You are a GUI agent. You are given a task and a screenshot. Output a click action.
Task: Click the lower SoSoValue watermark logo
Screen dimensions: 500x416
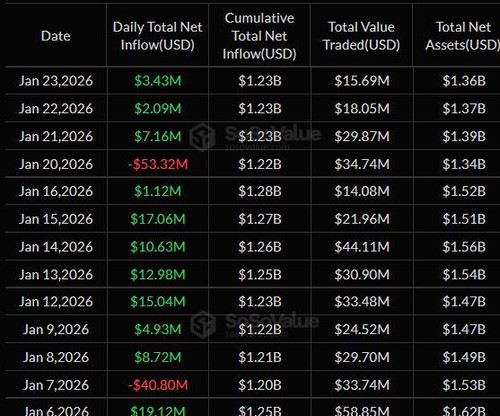point(255,324)
